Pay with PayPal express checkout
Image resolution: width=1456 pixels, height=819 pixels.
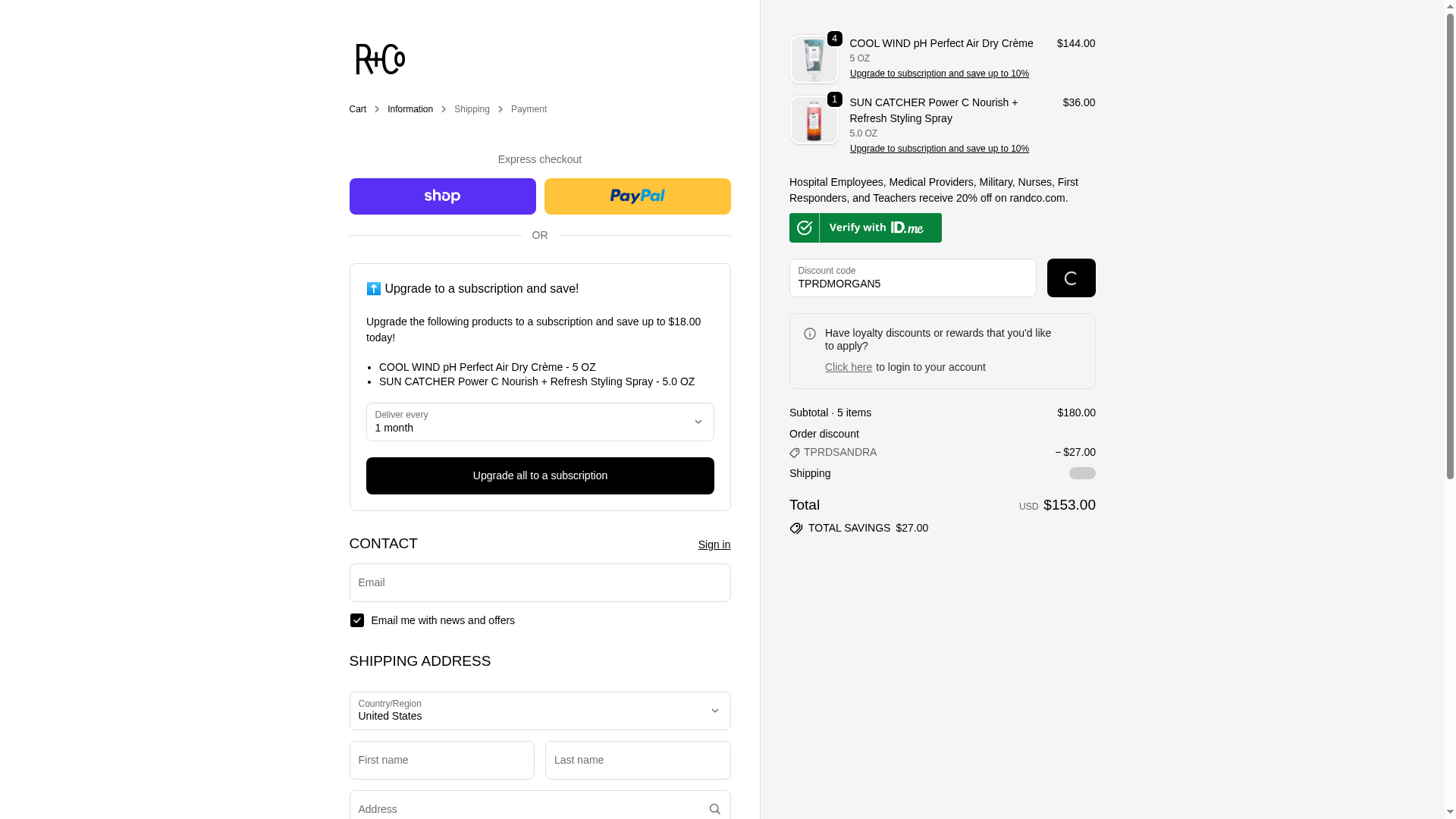637,196
